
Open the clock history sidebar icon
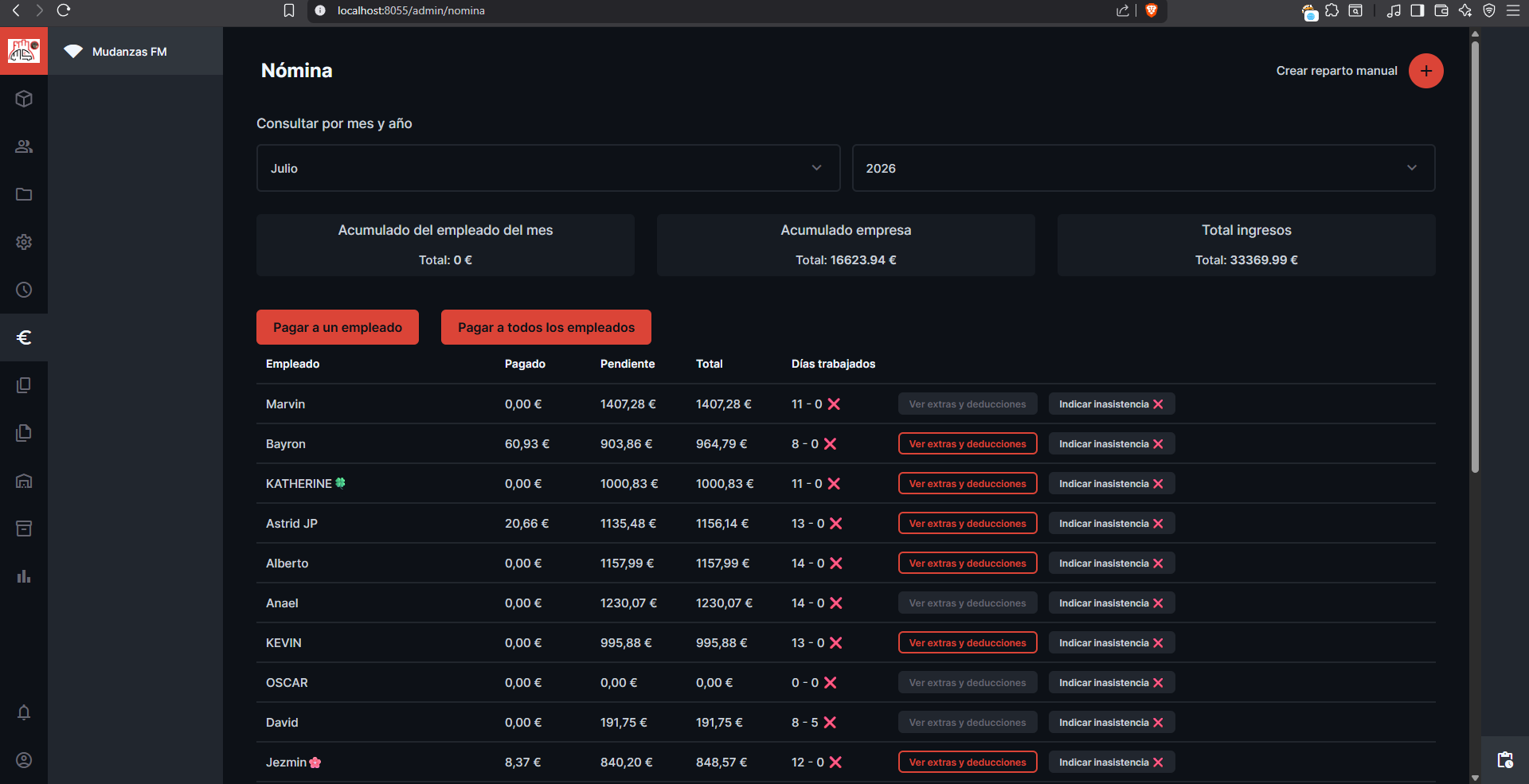[x=24, y=290]
